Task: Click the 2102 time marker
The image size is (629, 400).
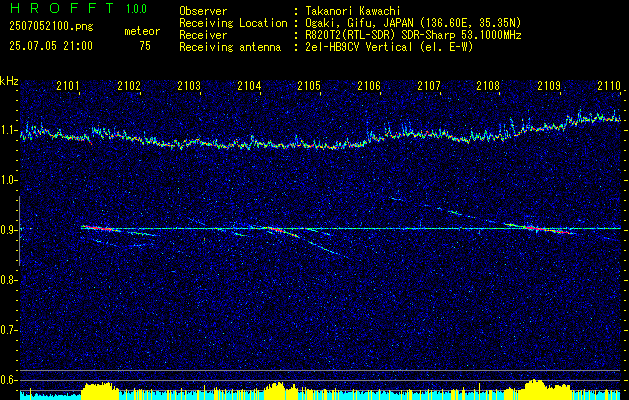Action: tap(129, 85)
